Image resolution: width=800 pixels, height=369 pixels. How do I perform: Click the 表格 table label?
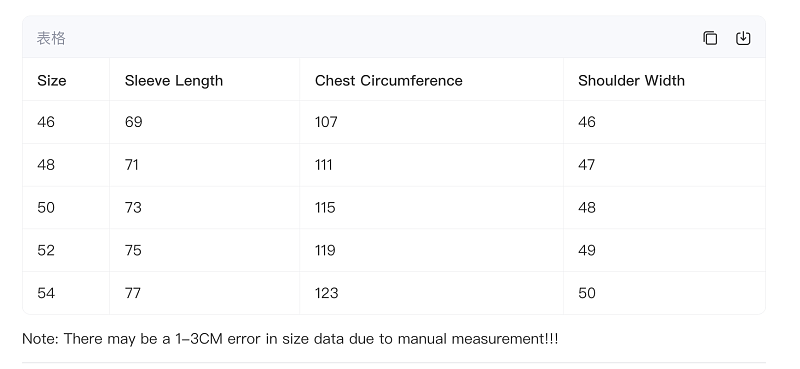[x=51, y=38]
